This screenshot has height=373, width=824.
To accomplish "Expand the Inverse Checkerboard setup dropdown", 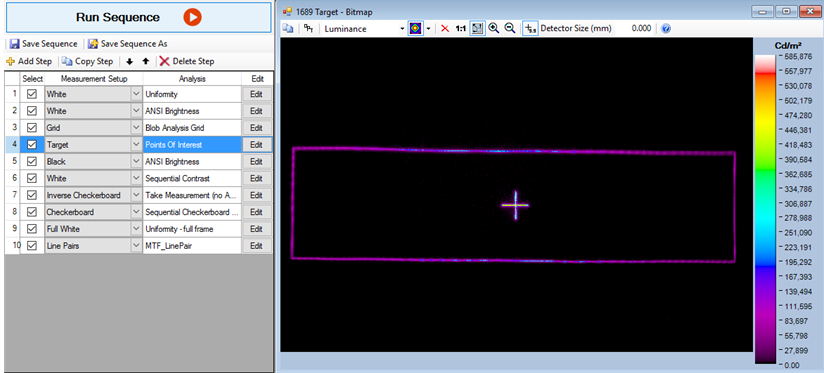I will click(136, 195).
